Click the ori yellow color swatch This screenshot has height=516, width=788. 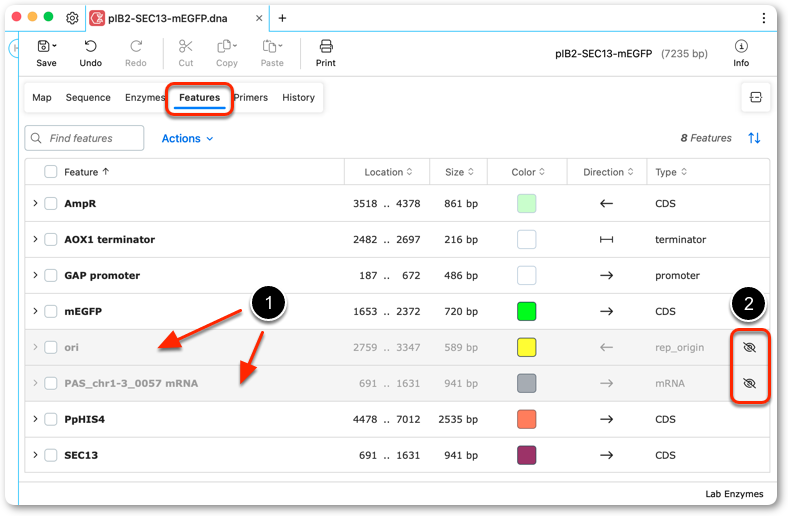[x=527, y=347]
